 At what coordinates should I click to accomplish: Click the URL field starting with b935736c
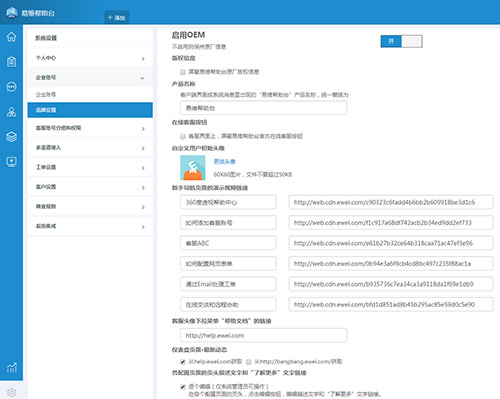(391, 284)
